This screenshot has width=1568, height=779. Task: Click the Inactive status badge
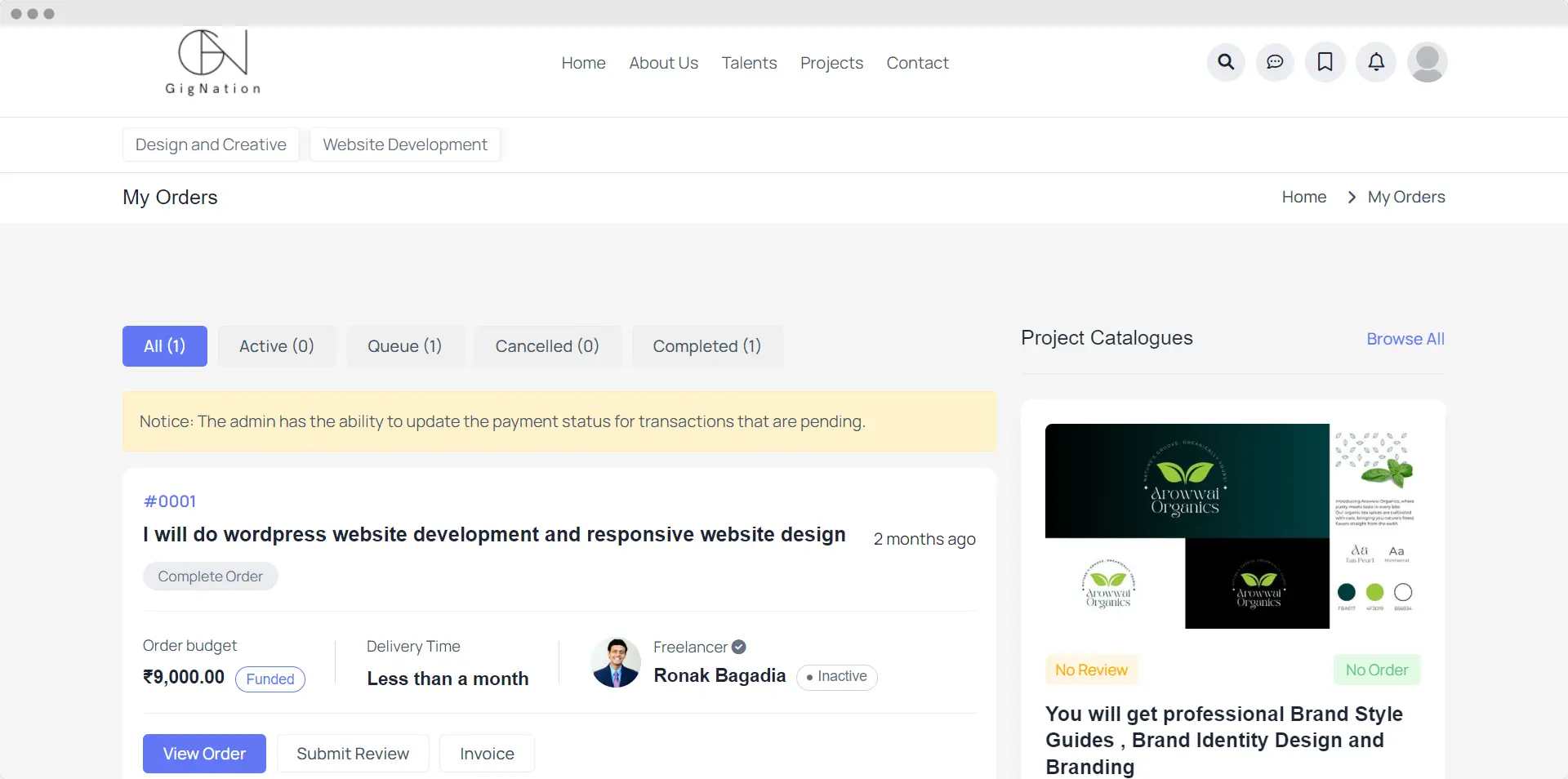[x=837, y=677]
